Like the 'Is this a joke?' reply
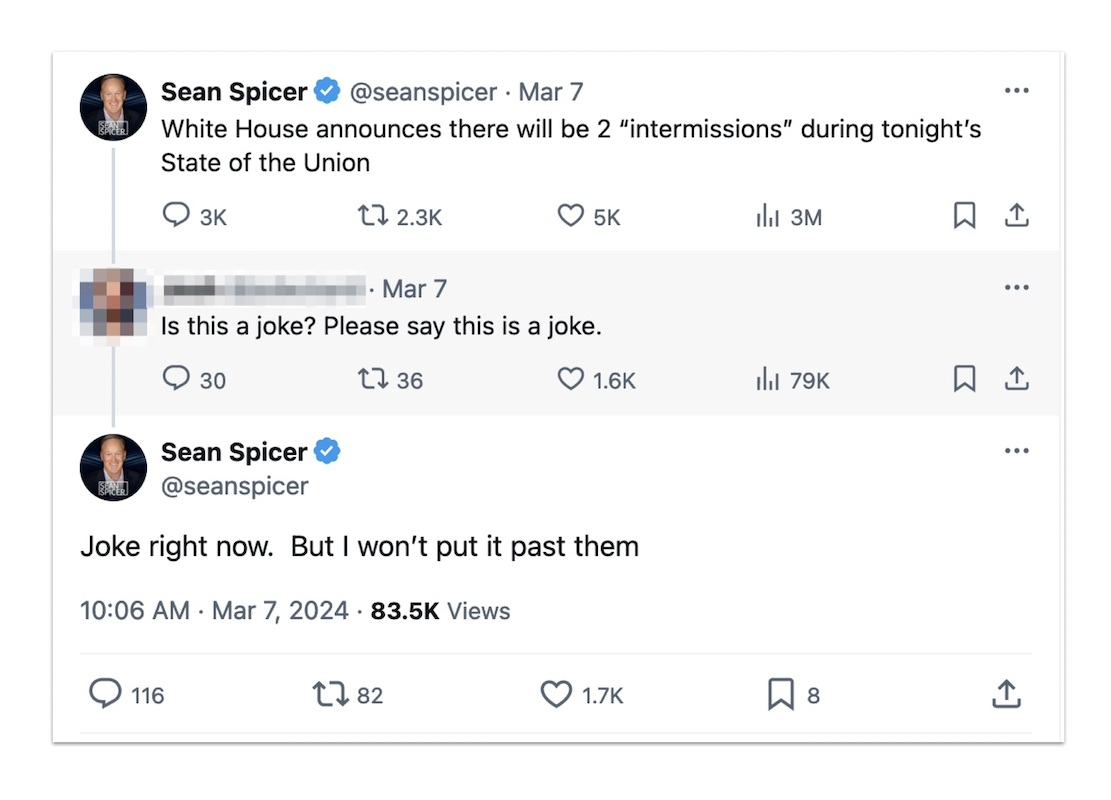 [571, 379]
